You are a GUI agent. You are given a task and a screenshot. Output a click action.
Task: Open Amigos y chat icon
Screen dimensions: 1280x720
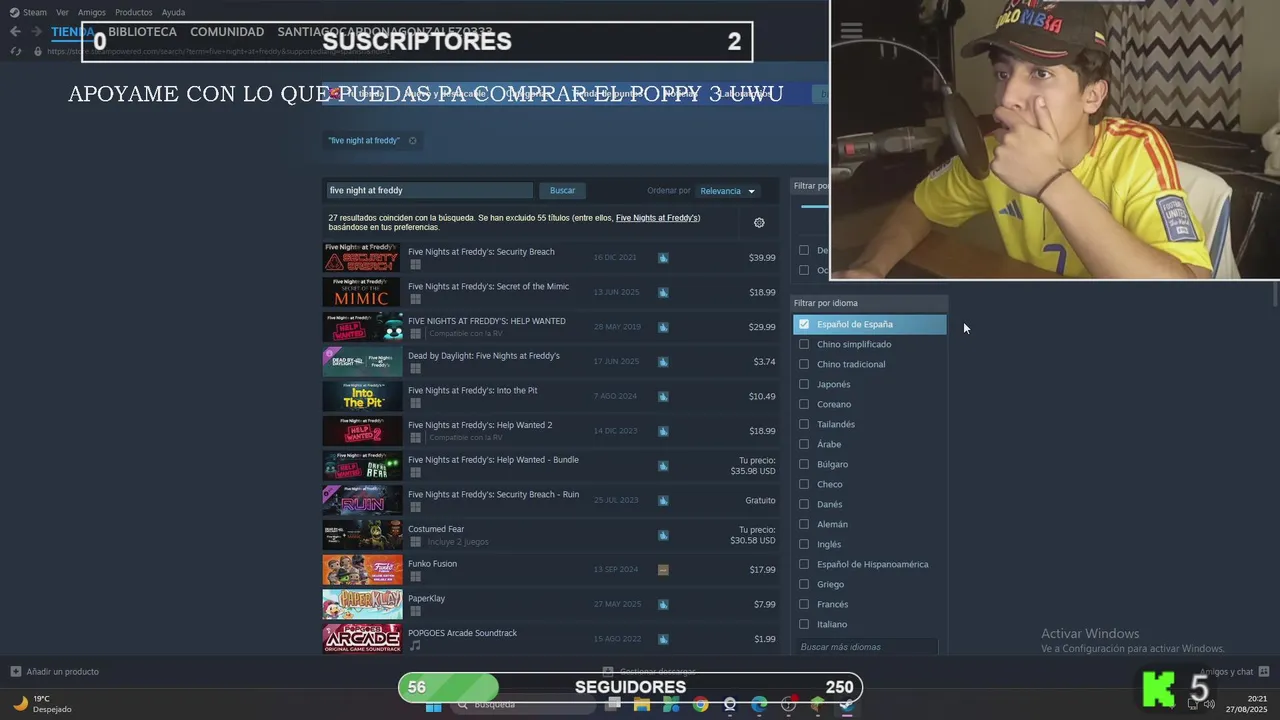pos(1264,672)
